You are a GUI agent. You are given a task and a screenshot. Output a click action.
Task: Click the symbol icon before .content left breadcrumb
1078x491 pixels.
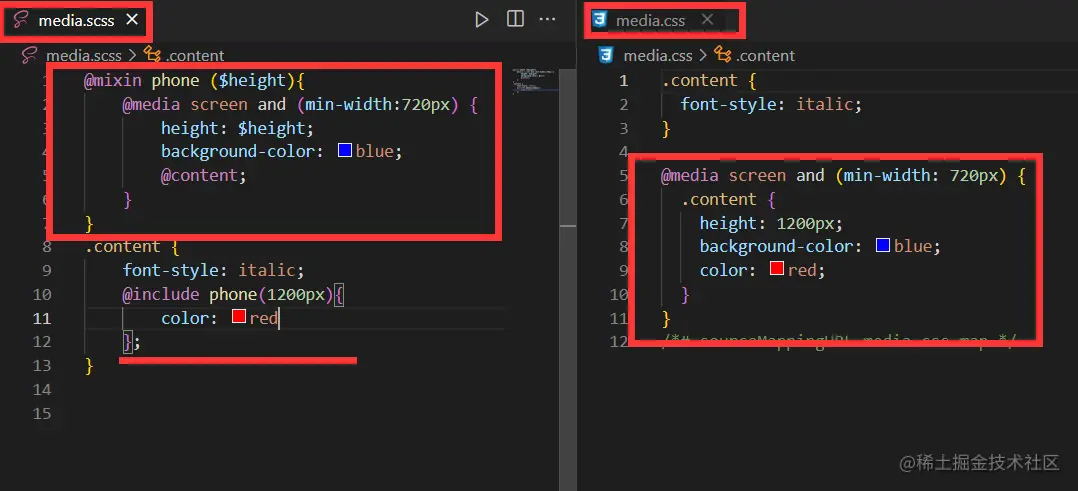[151, 55]
